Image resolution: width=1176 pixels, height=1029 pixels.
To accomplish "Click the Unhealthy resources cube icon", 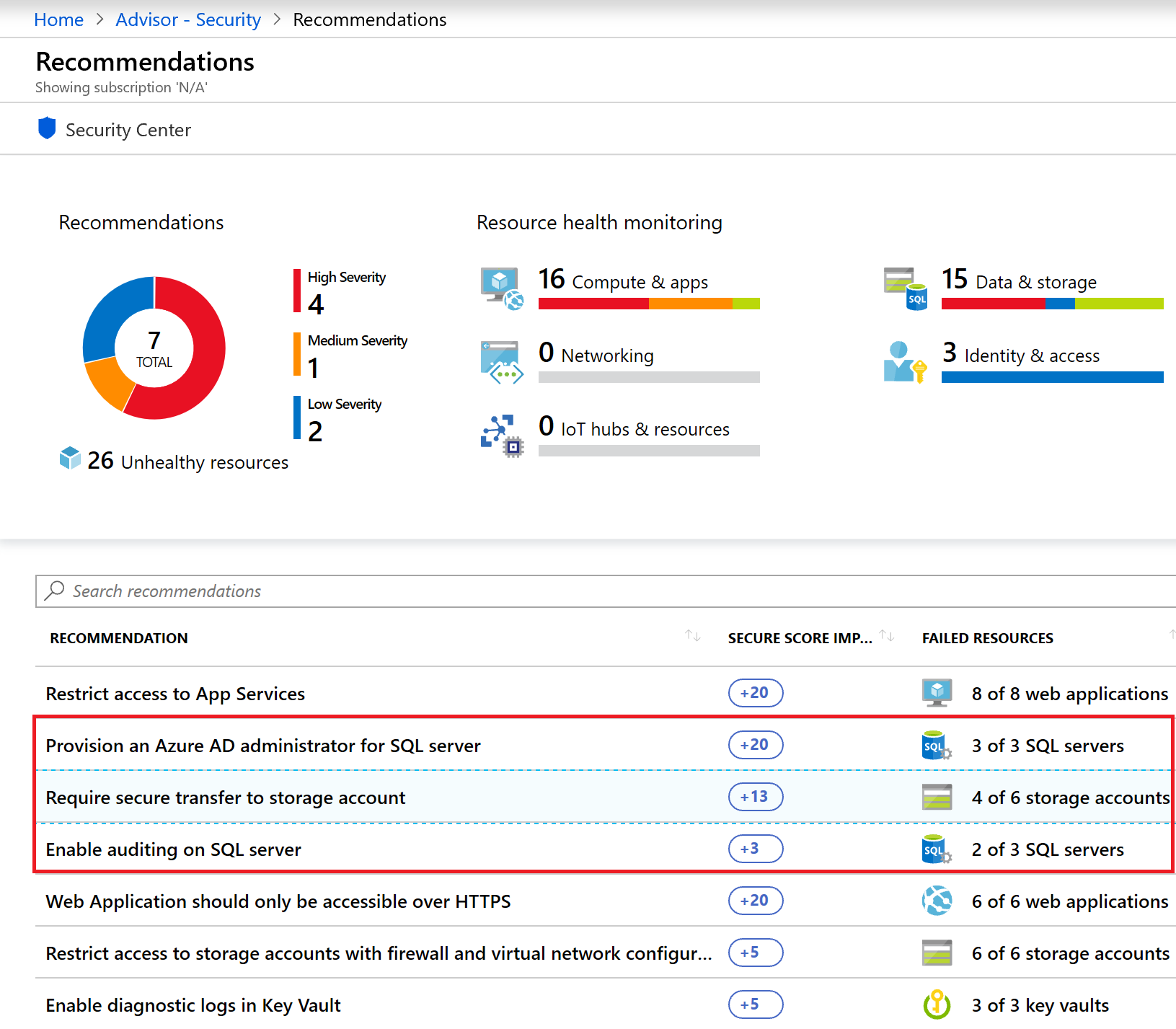I will pos(70,458).
